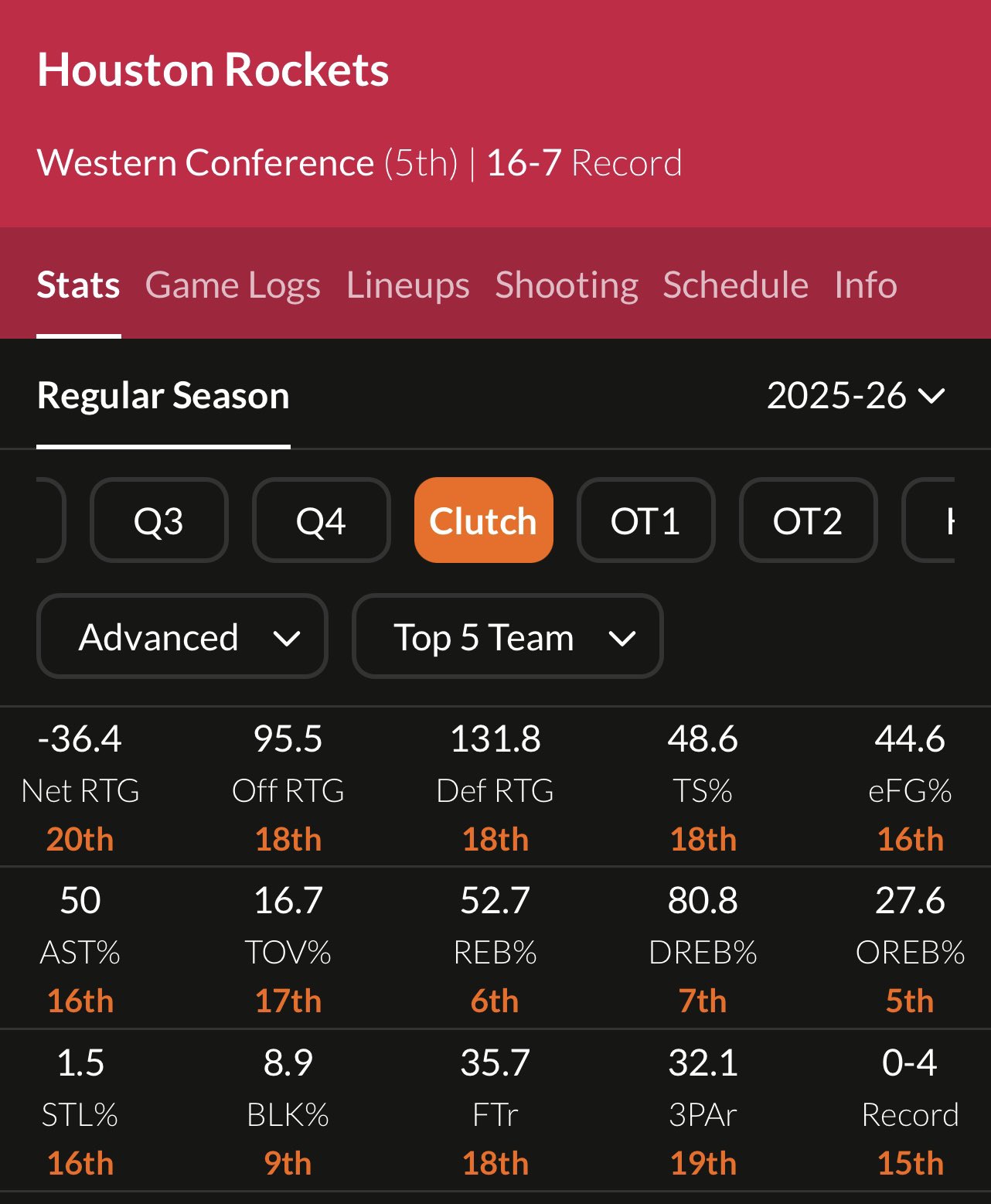Open the Top 5 Team dropdown
Image resolution: width=991 pixels, height=1204 pixels.
pyautogui.click(x=507, y=636)
